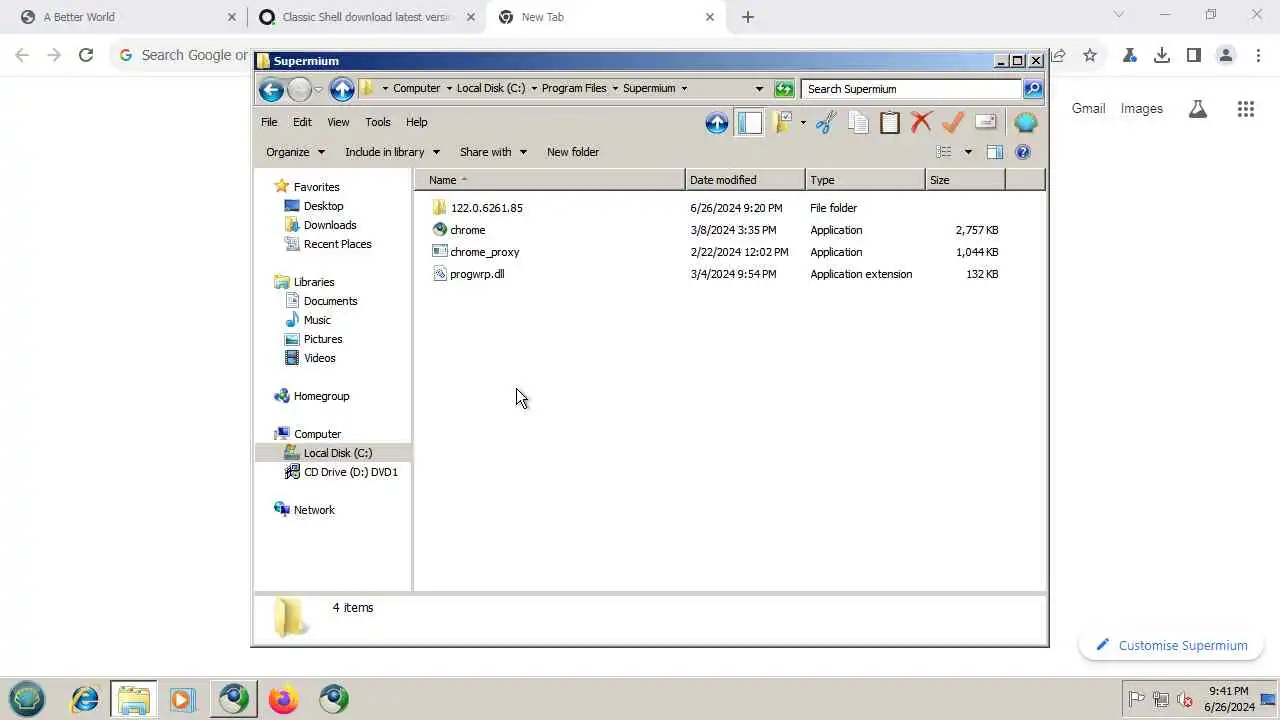Viewport: 1280px width, 720px height.
Task: Click the Cut scissors icon
Action: (826, 123)
